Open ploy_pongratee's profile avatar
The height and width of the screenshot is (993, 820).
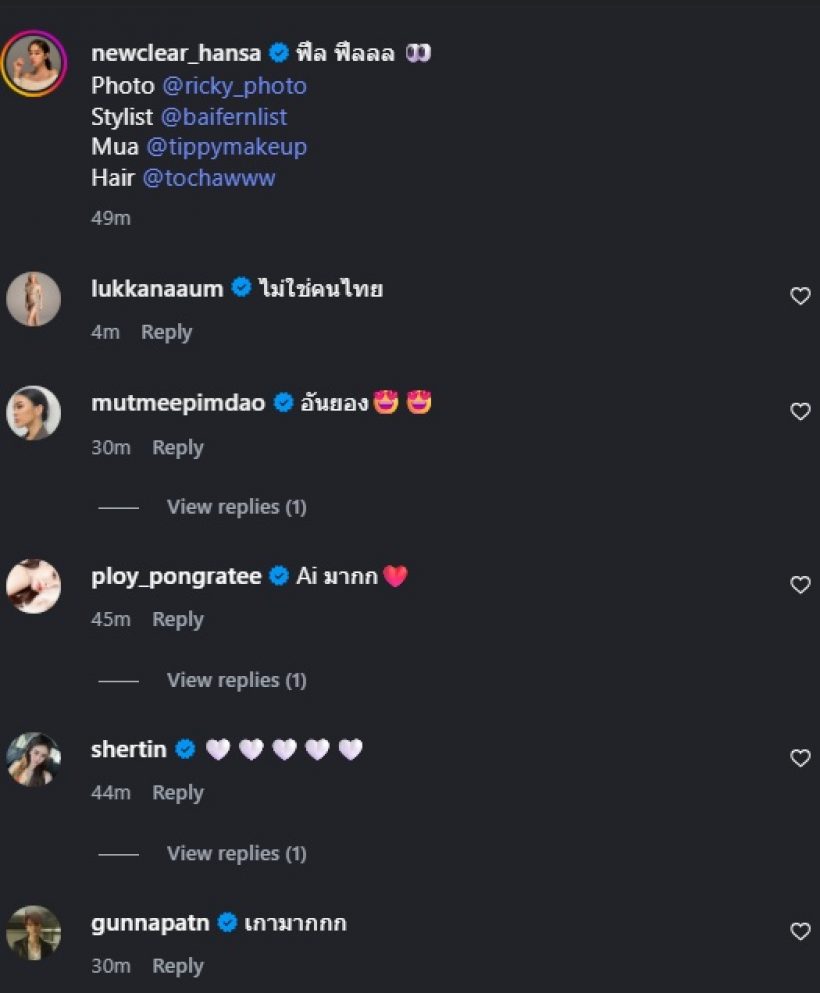click(34, 586)
